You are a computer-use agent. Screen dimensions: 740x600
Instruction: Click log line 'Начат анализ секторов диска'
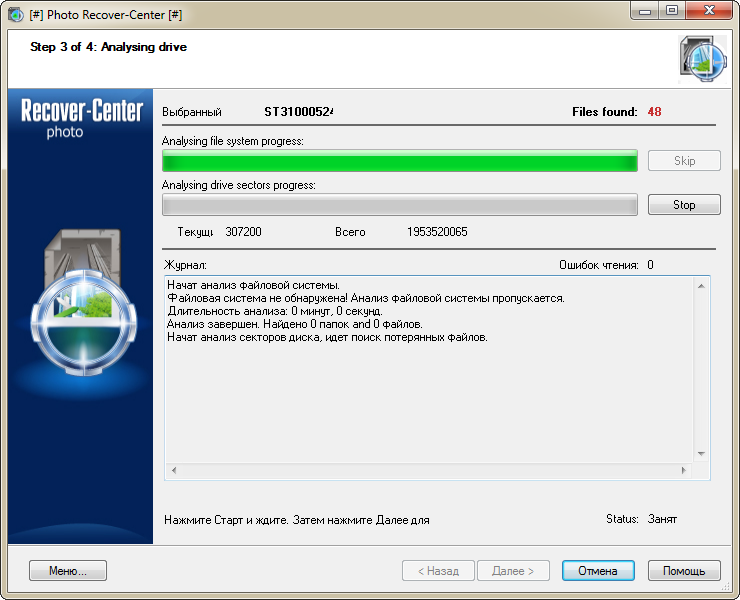tap(244, 338)
